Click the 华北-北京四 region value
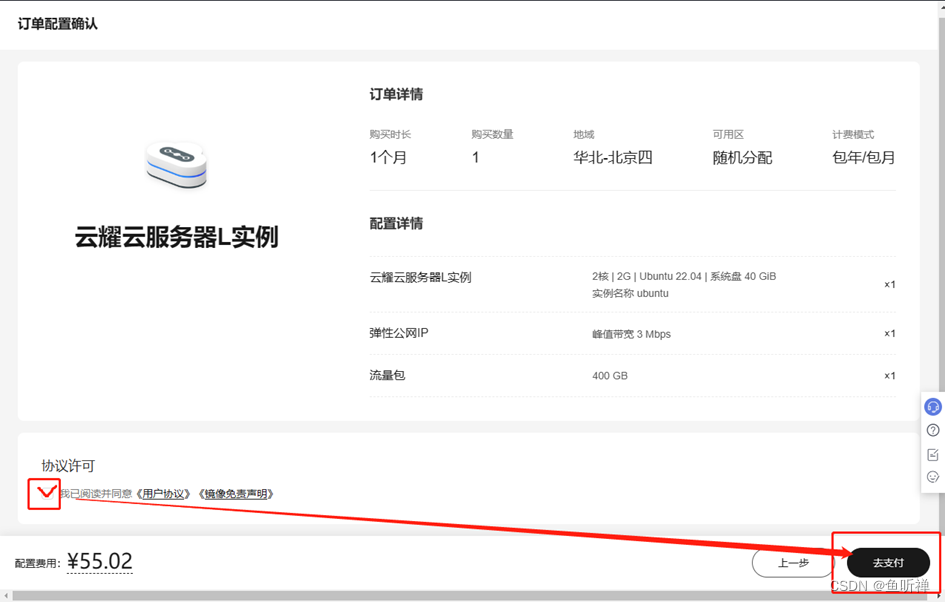This screenshot has width=945, height=602. (x=612, y=158)
